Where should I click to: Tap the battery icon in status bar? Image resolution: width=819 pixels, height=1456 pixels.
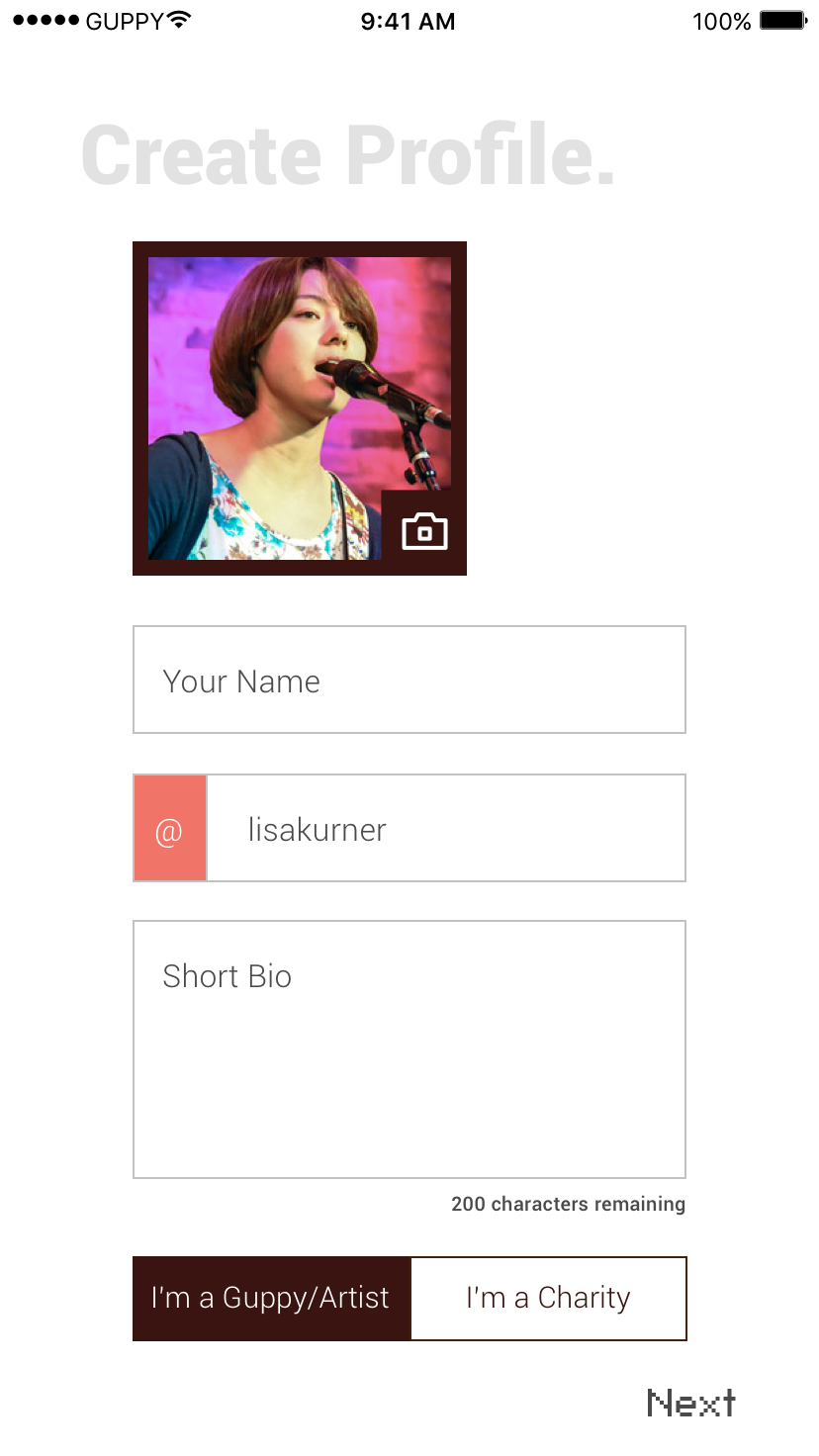click(x=783, y=21)
